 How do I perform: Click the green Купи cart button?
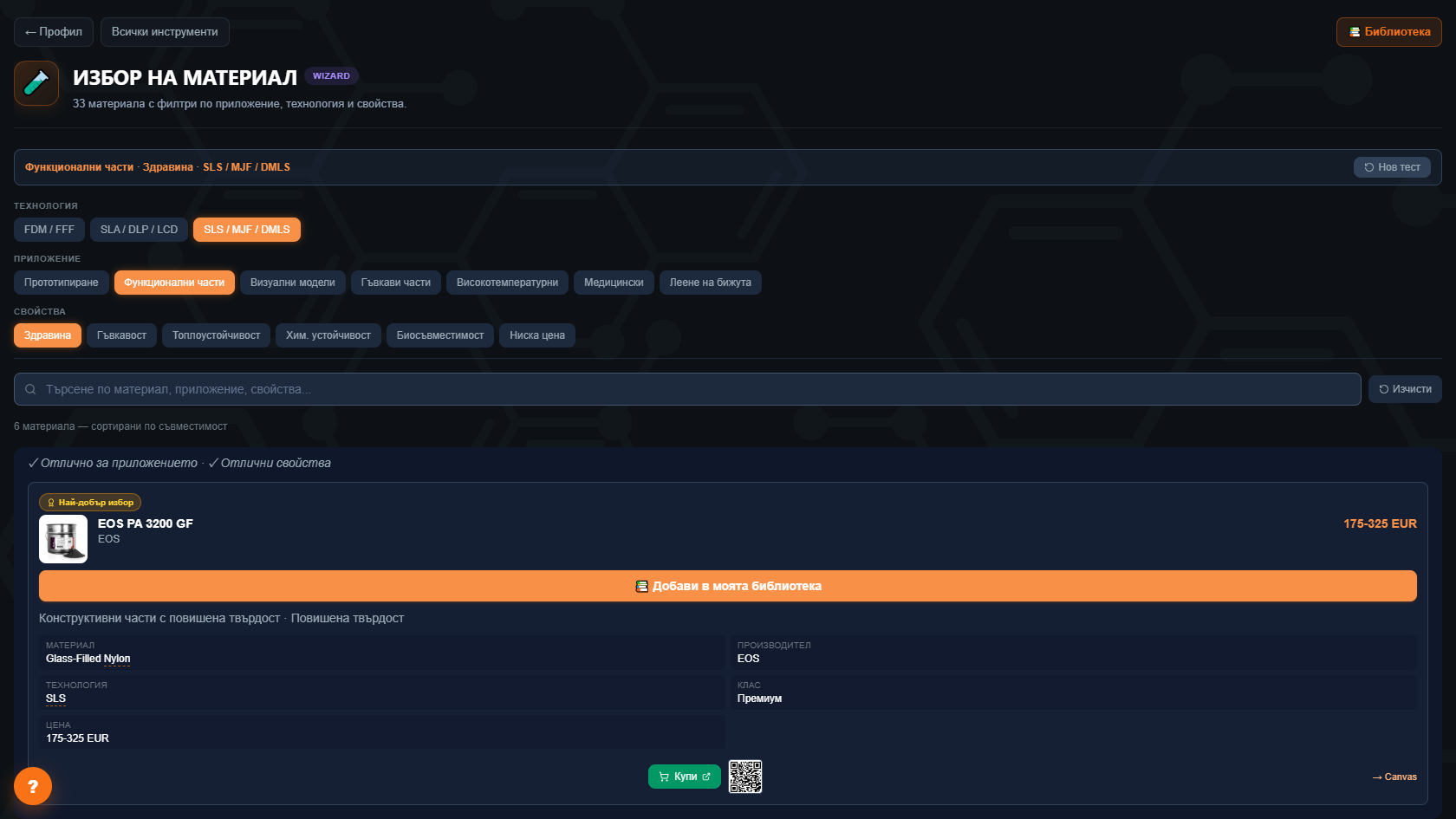685,777
